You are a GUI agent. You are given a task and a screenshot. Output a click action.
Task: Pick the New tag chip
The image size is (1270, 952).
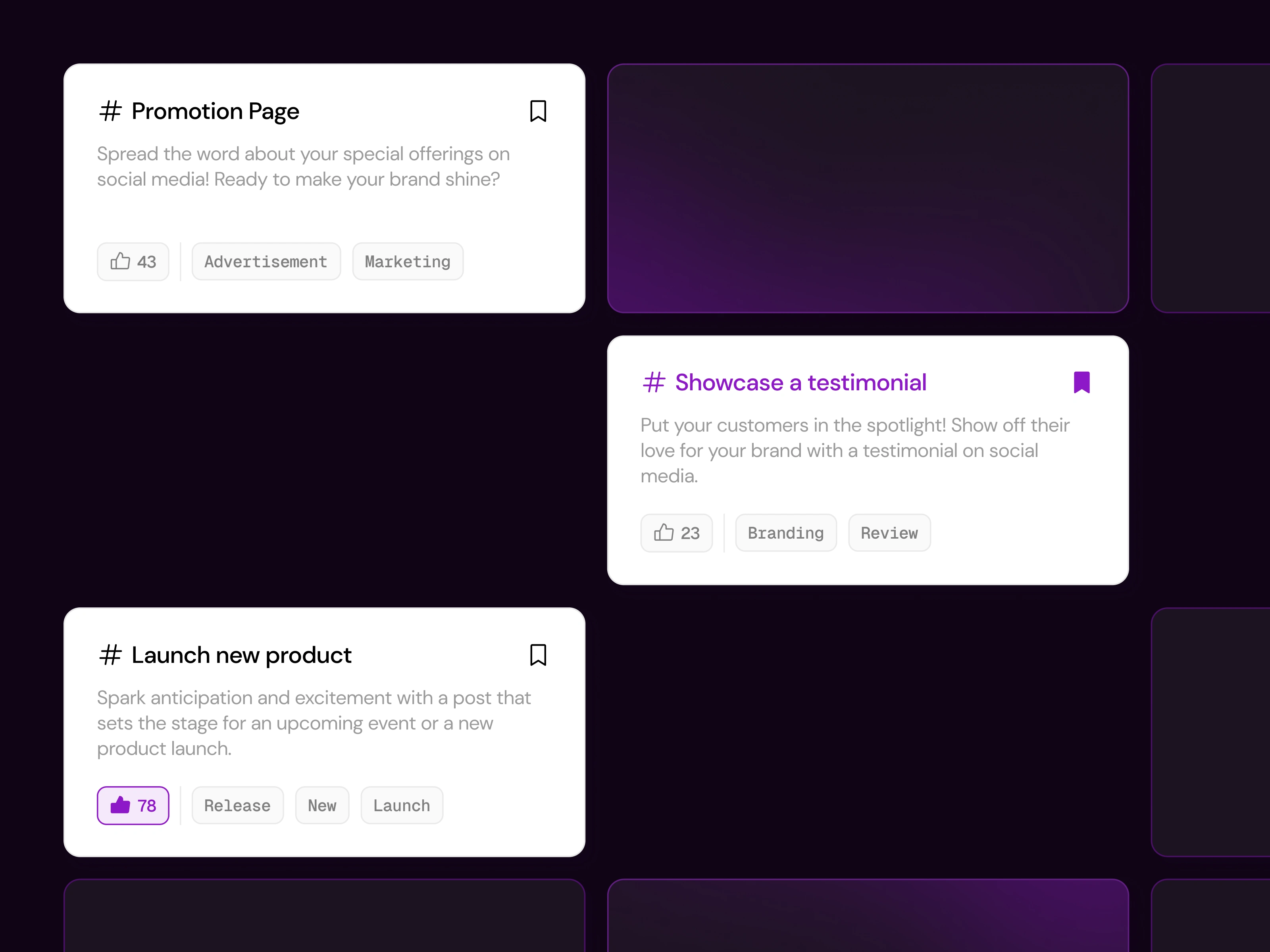pos(322,806)
